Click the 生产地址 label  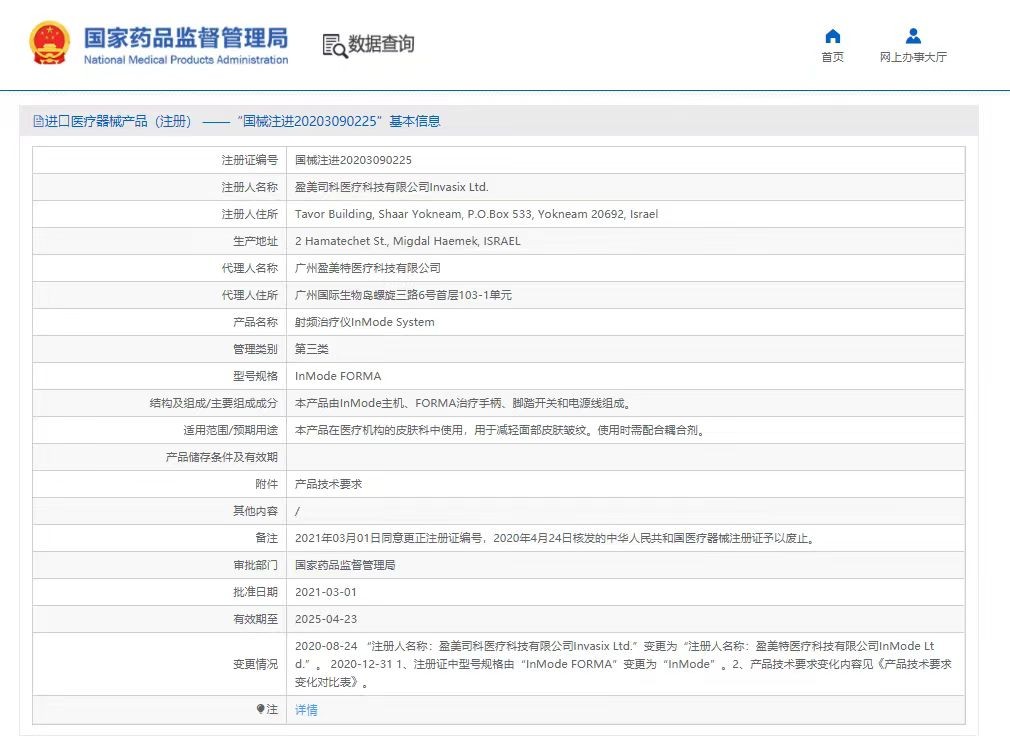[x=255, y=242]
